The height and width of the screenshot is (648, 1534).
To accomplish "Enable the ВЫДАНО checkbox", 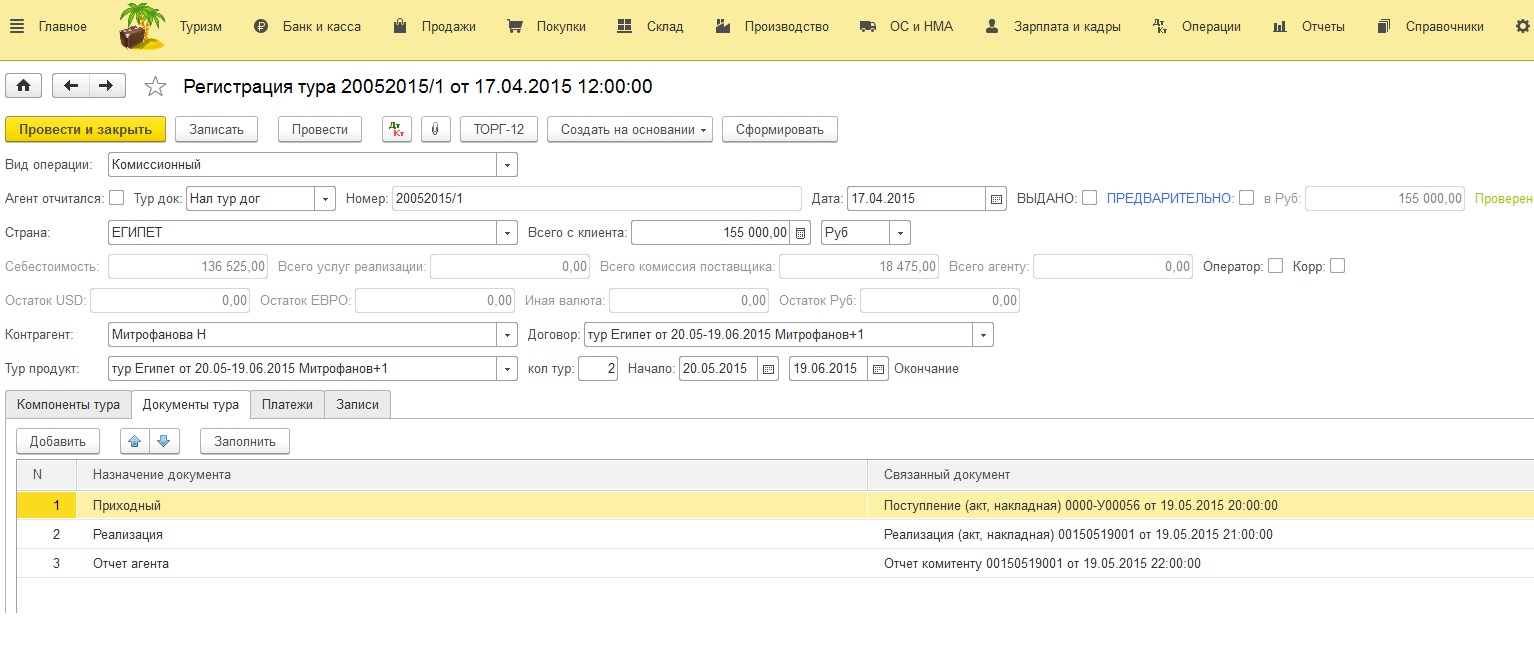I will click(1089, 198).
